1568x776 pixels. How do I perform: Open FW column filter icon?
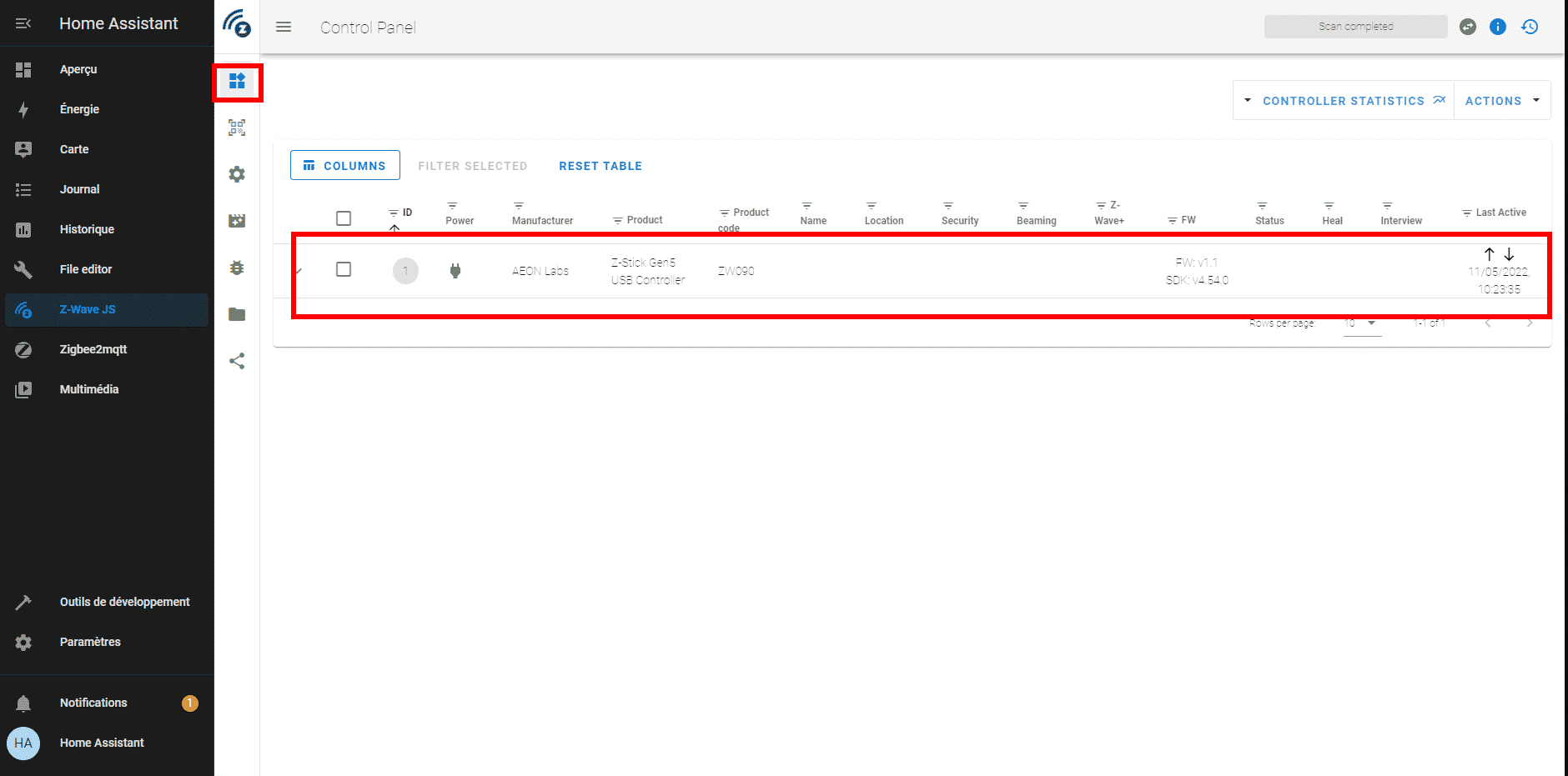[x=1173, y=220]
